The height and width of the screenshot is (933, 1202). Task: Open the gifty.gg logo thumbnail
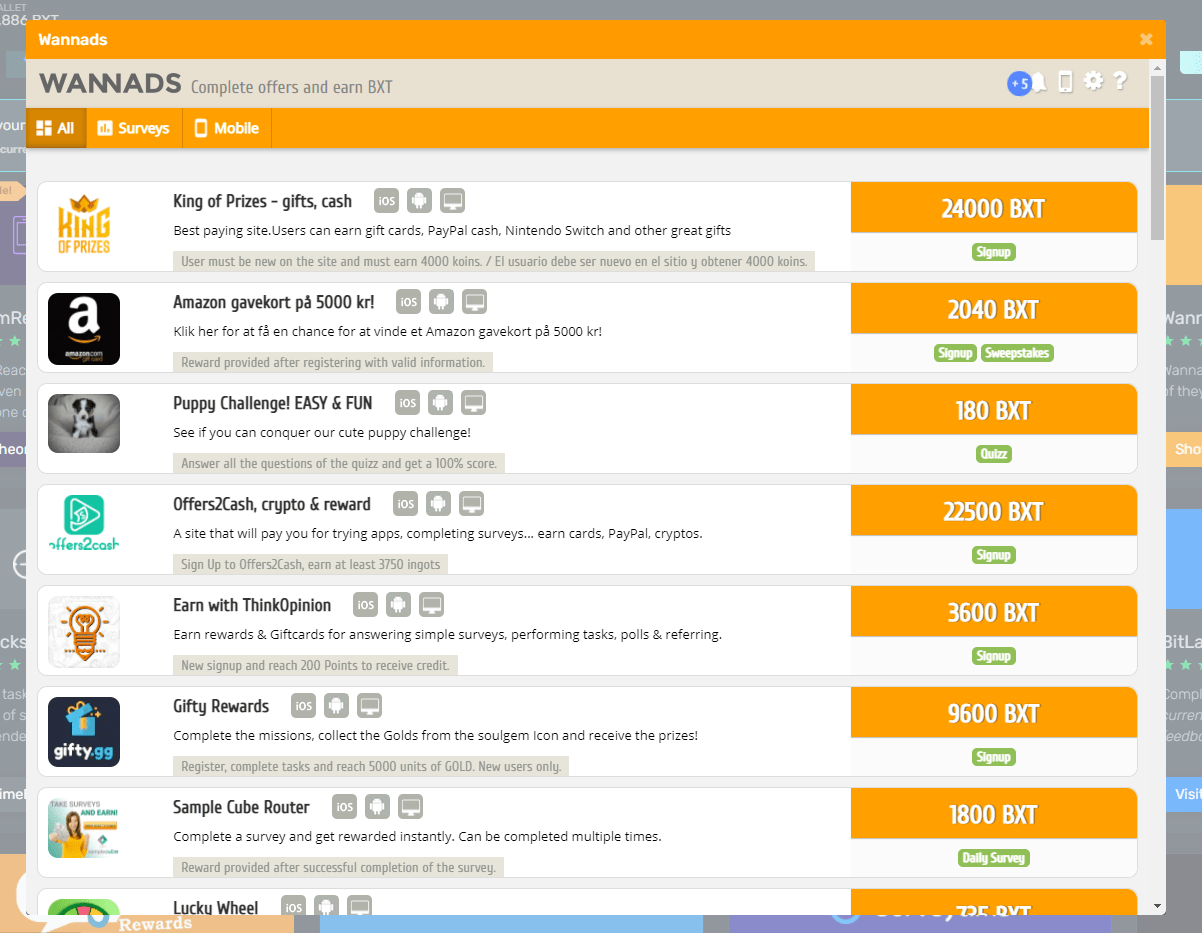[84, 732]
